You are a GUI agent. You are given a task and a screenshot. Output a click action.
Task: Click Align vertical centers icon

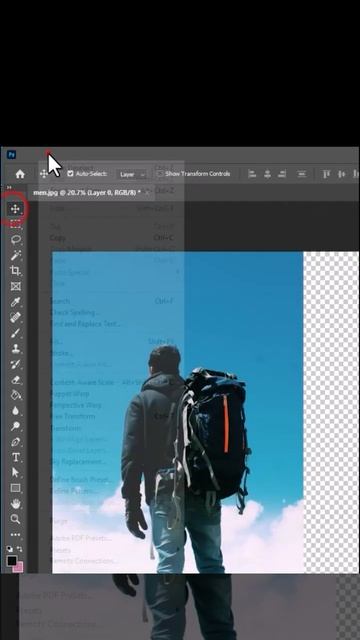341,174
